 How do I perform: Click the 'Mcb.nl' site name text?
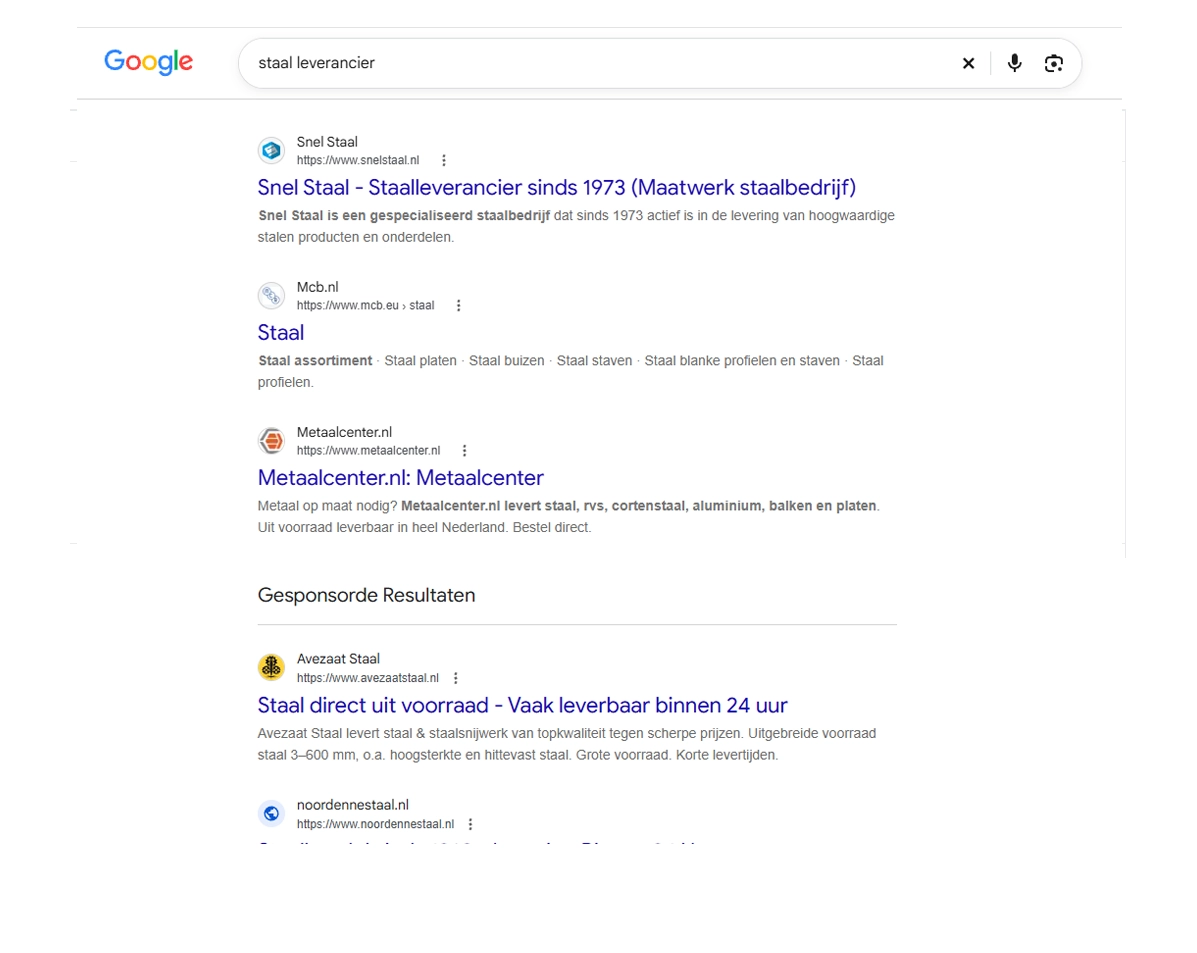(318, 287)
